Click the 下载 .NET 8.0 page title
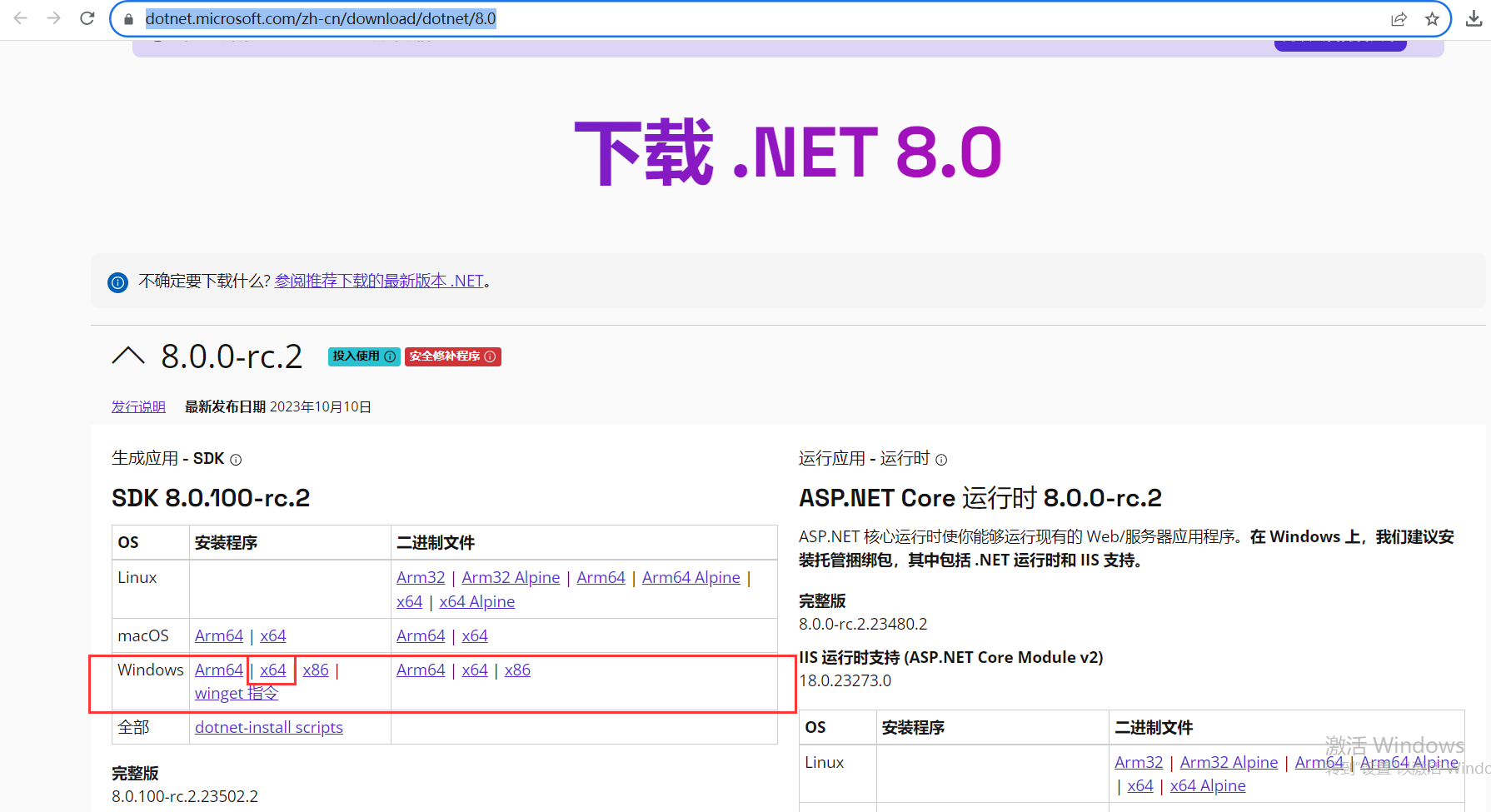This screenshot has width=1491, height=812. coord(788,152)
